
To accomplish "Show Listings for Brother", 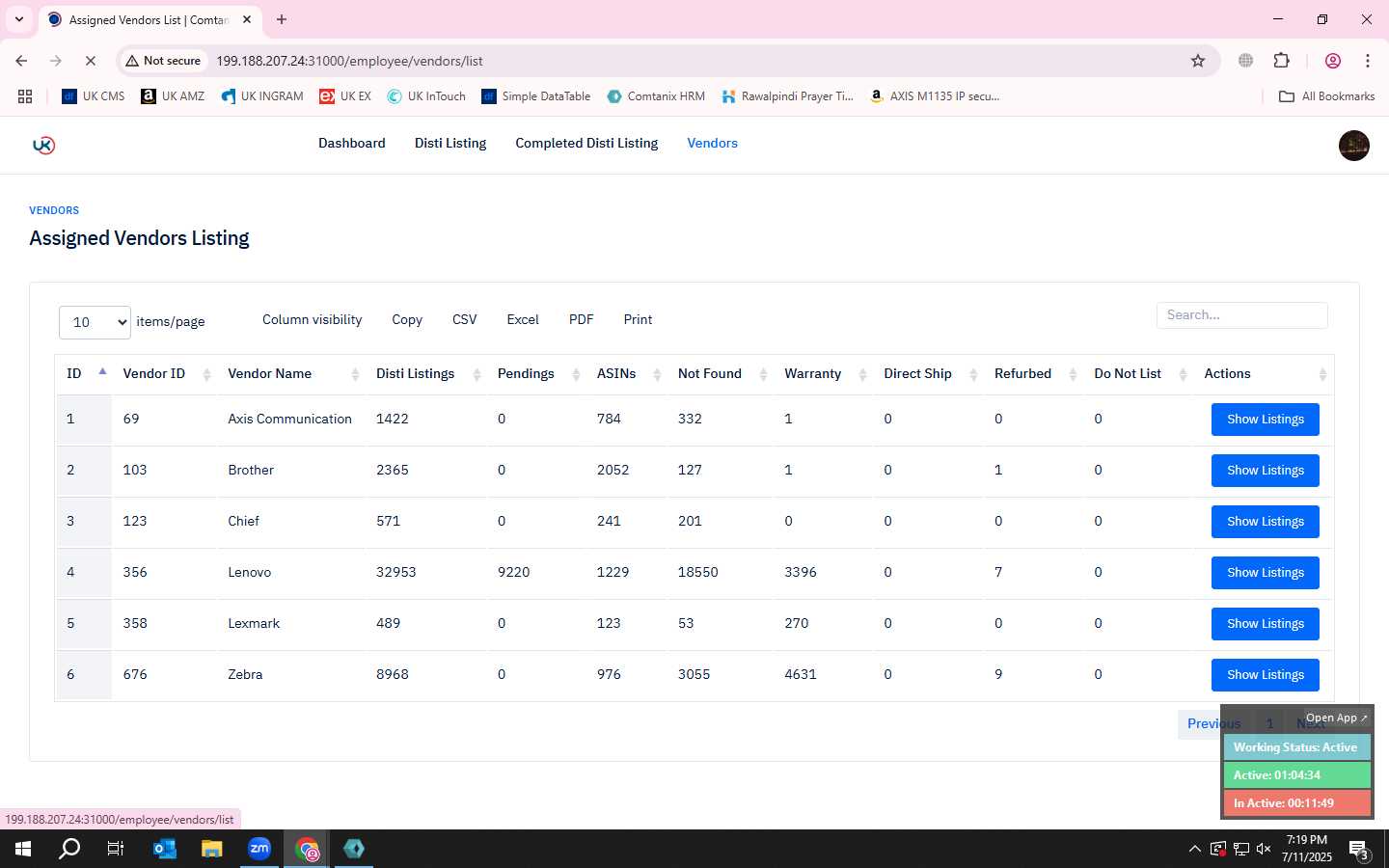I will [x=1265, y=471].
